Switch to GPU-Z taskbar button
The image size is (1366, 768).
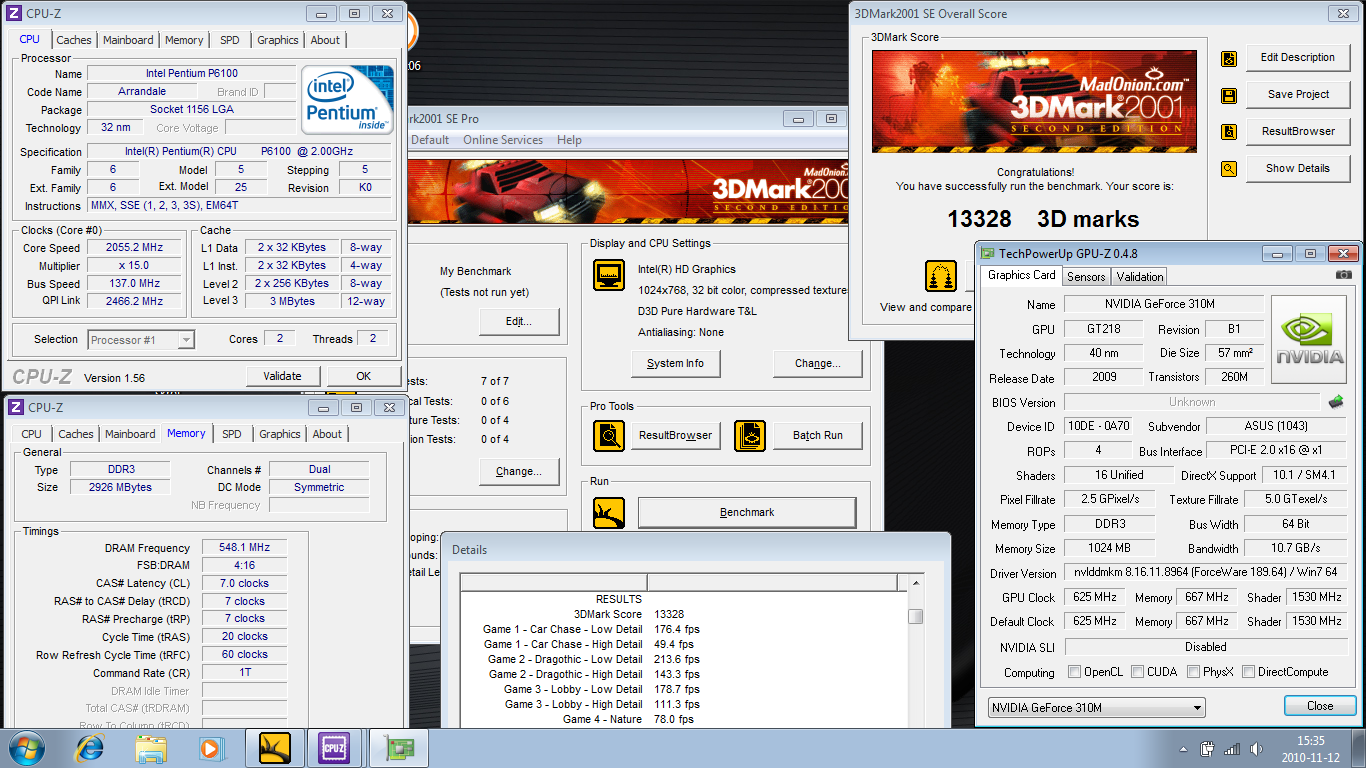pyautogui.click(x=400, y=748)
